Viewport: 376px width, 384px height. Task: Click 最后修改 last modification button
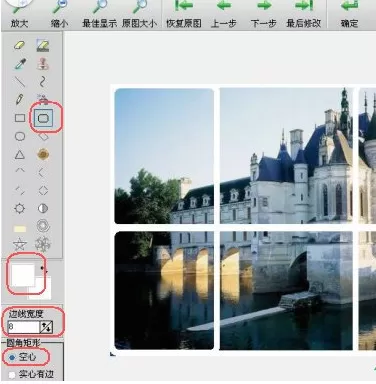pyautogui.click(x=304, y=14)
